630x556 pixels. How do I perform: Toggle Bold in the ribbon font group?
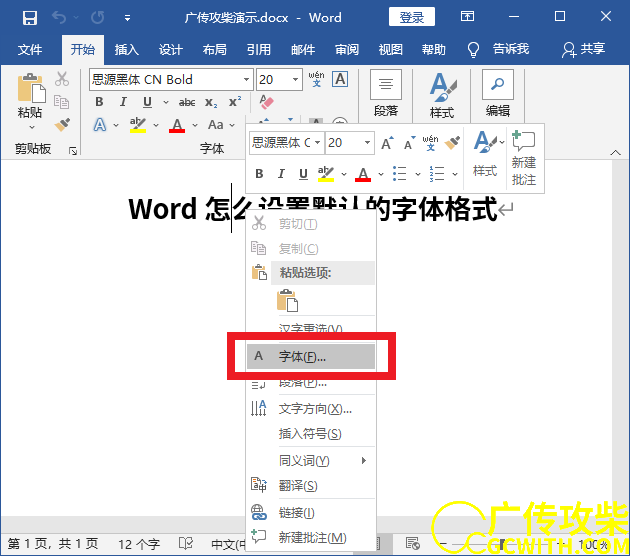point(99,102)
